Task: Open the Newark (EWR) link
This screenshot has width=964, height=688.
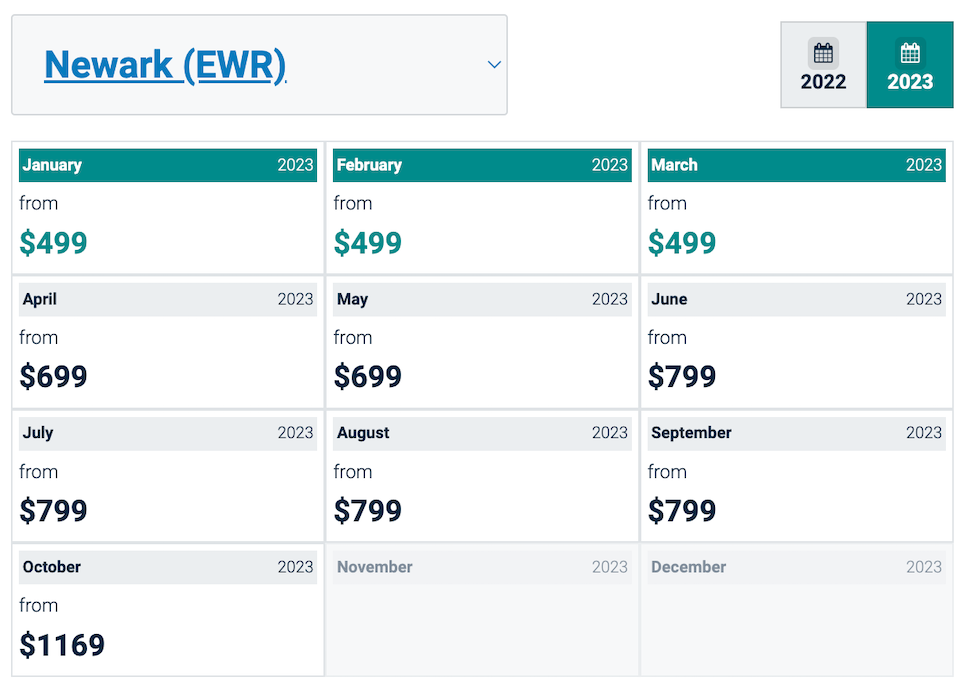Action: 165,65
